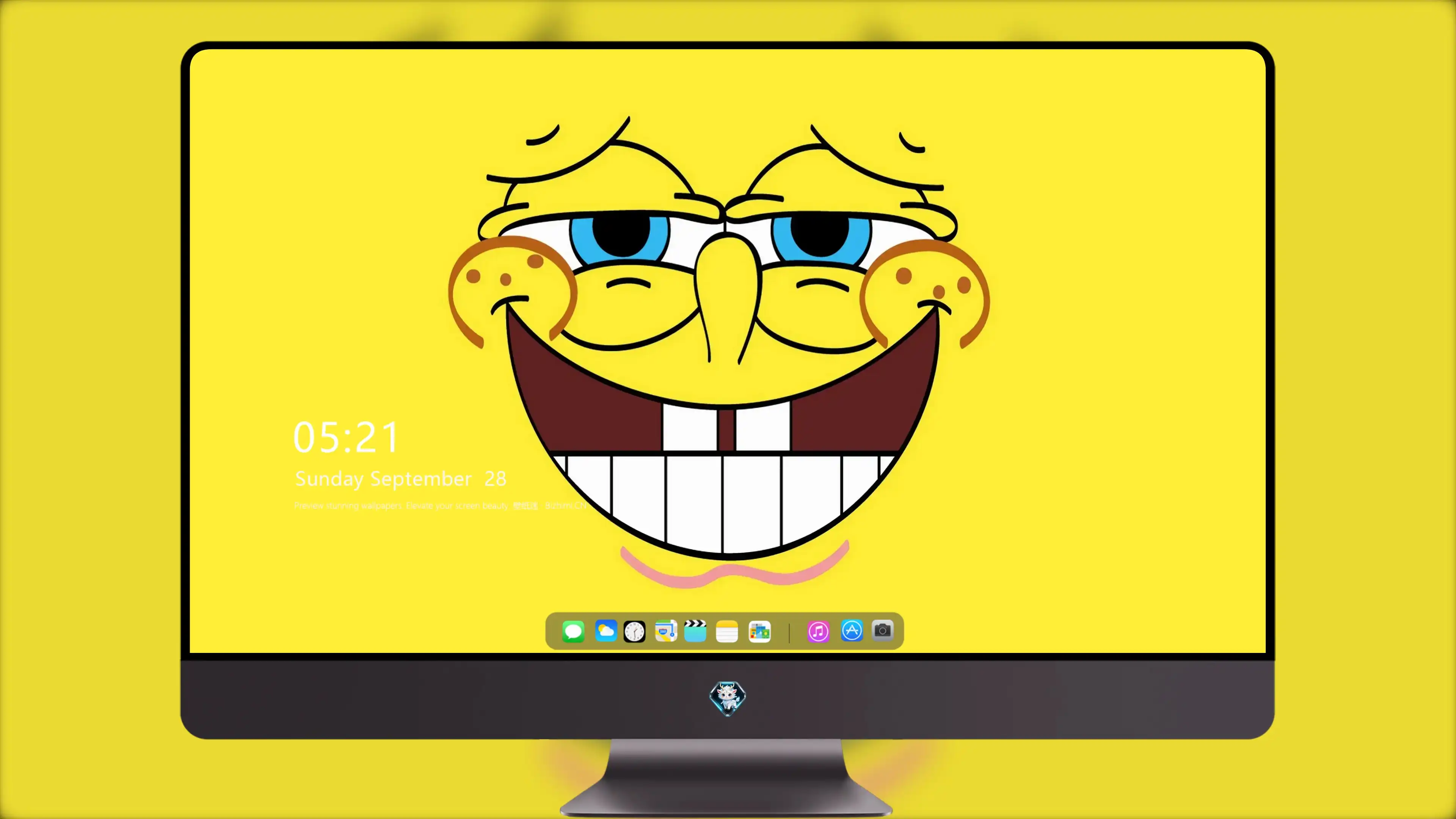Open the Videos clapperboard app icon
The image size is (1456, 819).
tap(695, 631)
